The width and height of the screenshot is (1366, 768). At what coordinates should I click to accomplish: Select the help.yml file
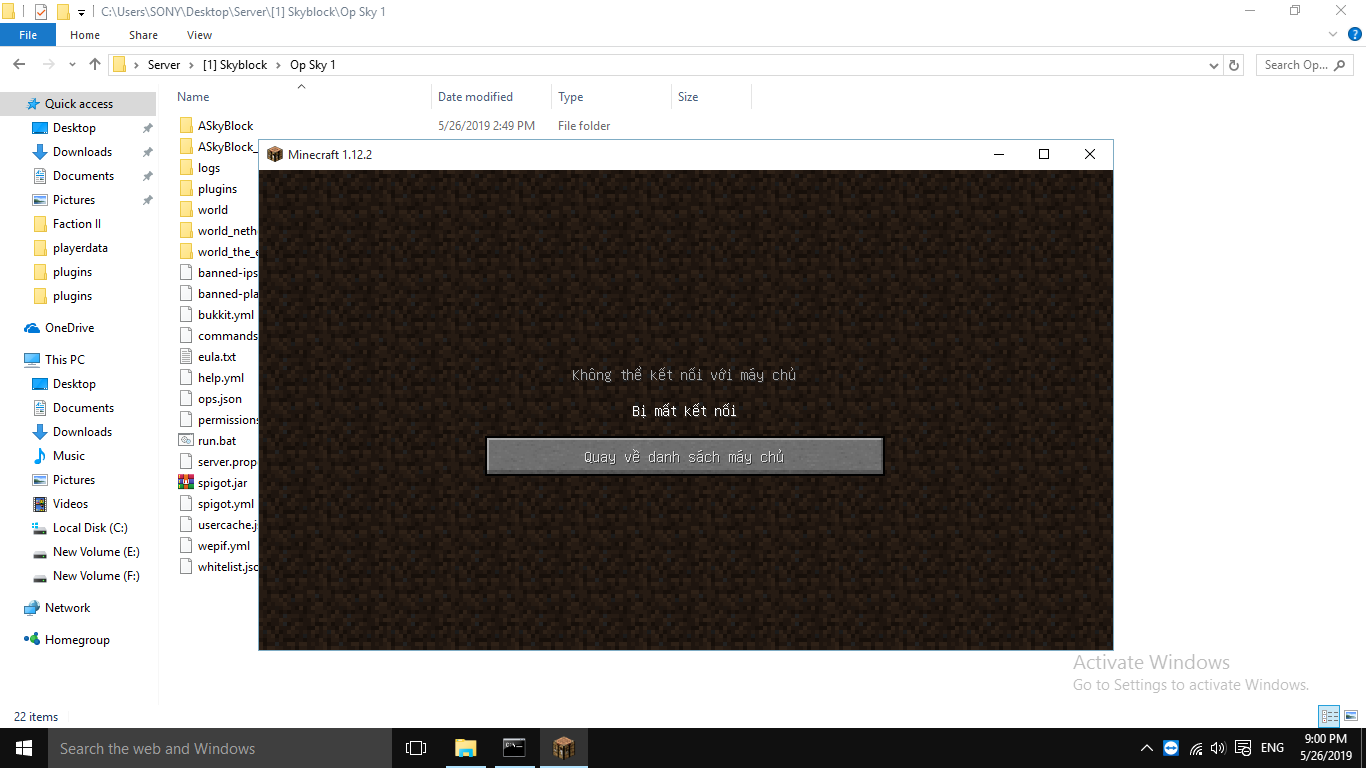click(221, 378)
